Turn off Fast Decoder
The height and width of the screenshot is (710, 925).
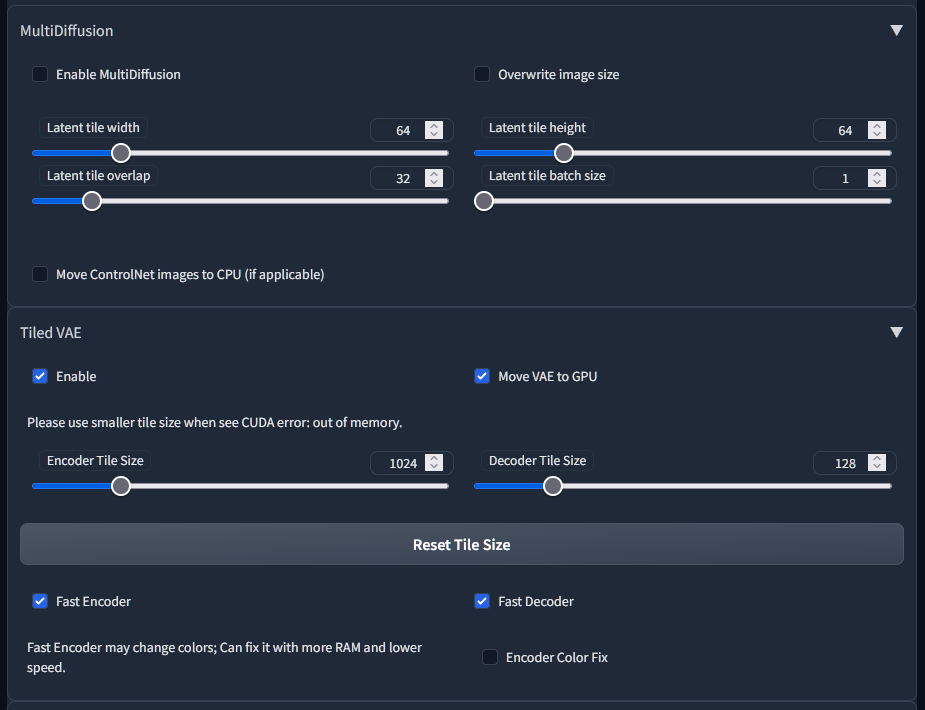tap(482, 601)
